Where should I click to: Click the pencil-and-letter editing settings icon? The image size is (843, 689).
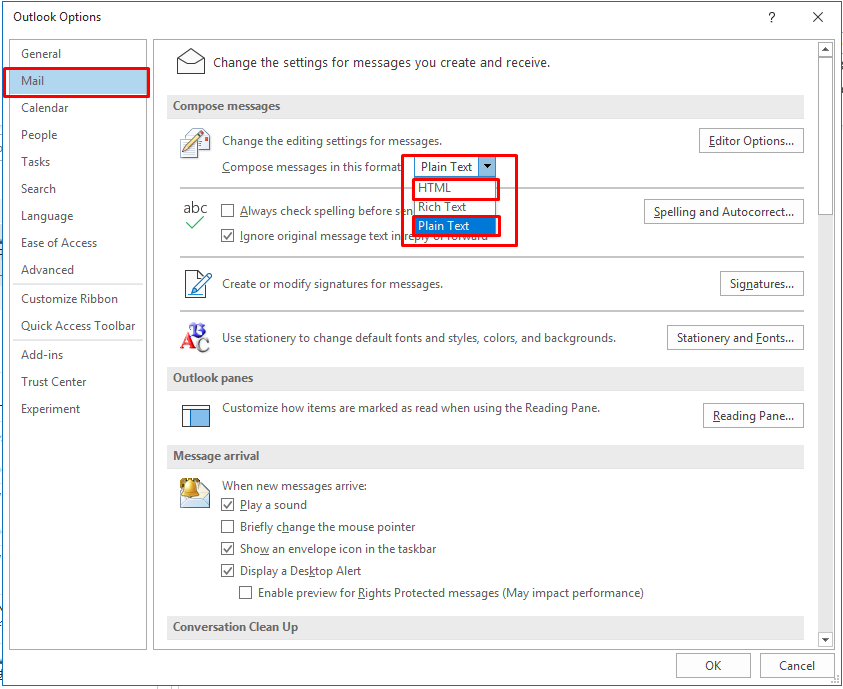195,143
